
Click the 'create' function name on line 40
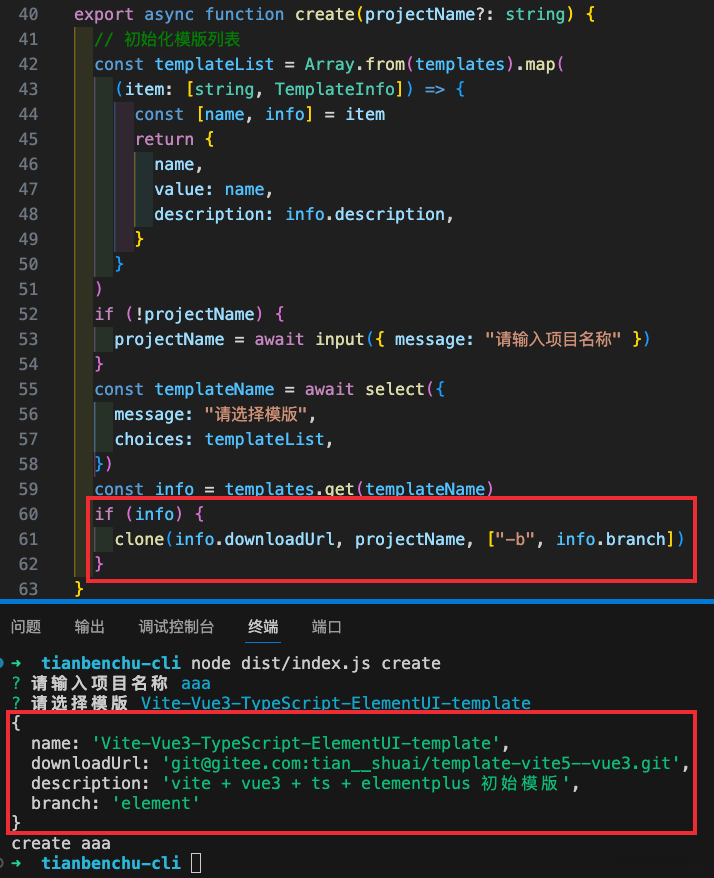pyautogui.click(x=325, y=14)
